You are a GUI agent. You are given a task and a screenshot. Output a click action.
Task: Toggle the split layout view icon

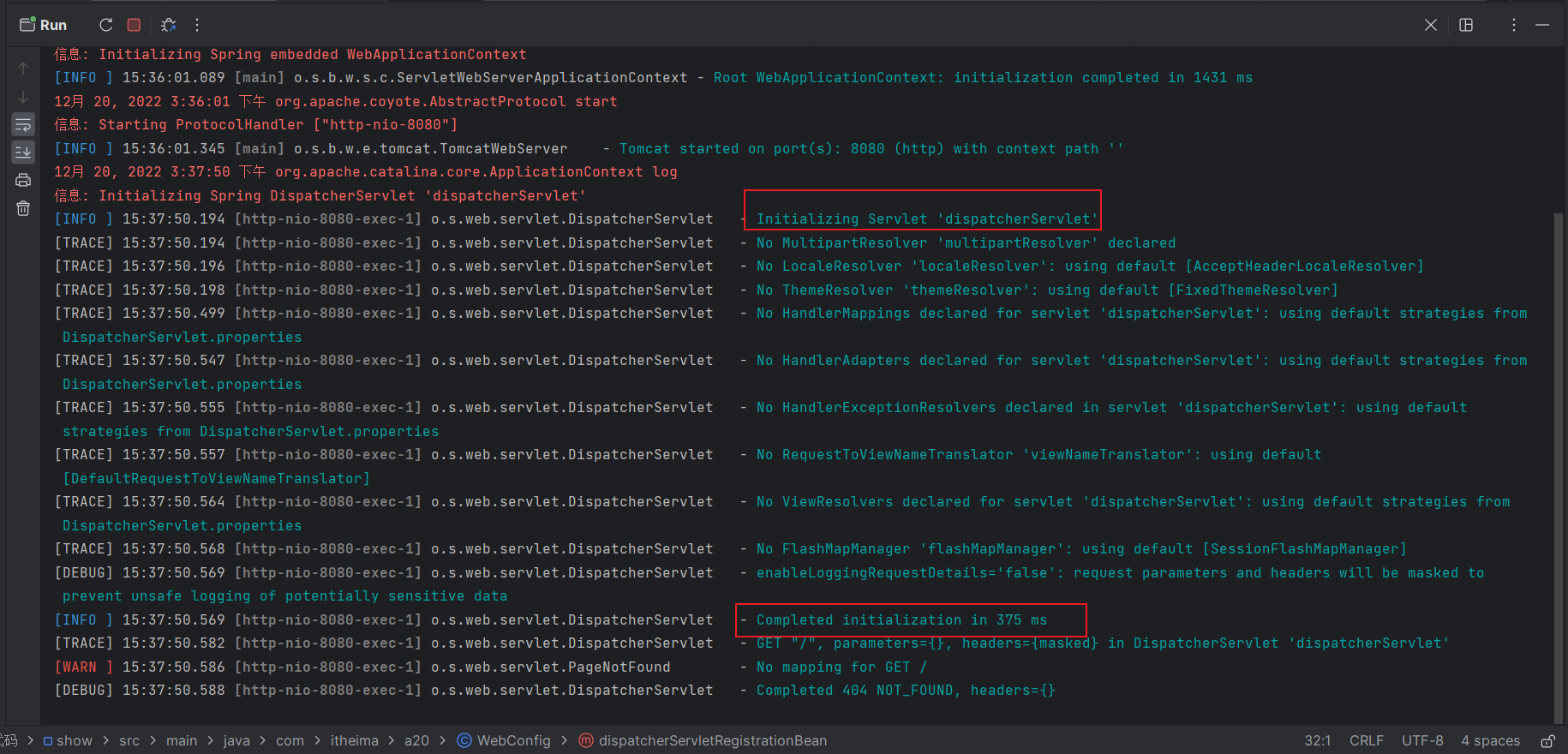[1466, 25]
